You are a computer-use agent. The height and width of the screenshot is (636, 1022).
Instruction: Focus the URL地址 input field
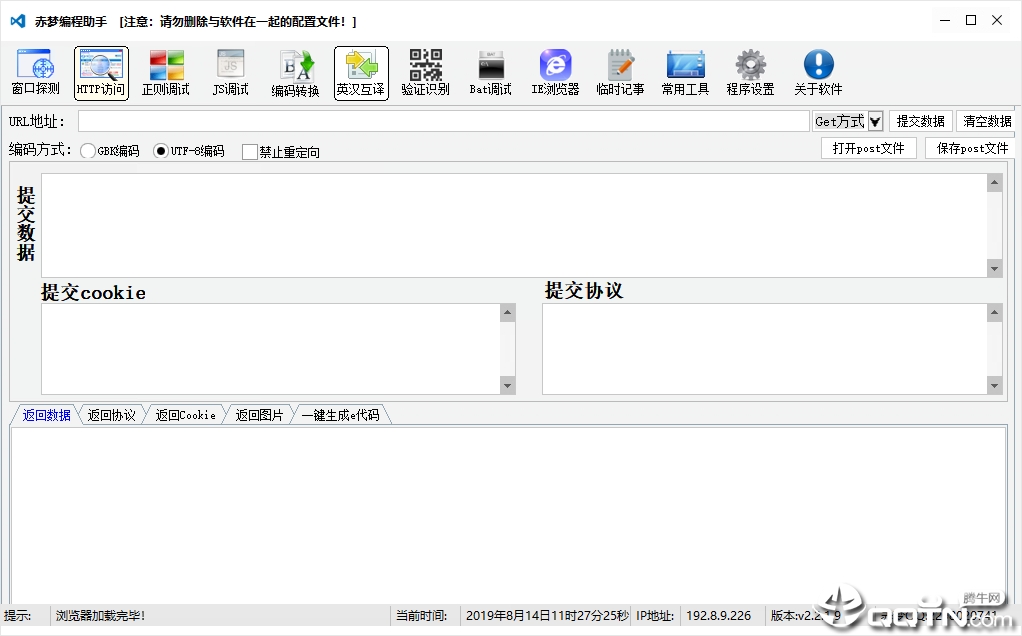(x=443, y=121)
